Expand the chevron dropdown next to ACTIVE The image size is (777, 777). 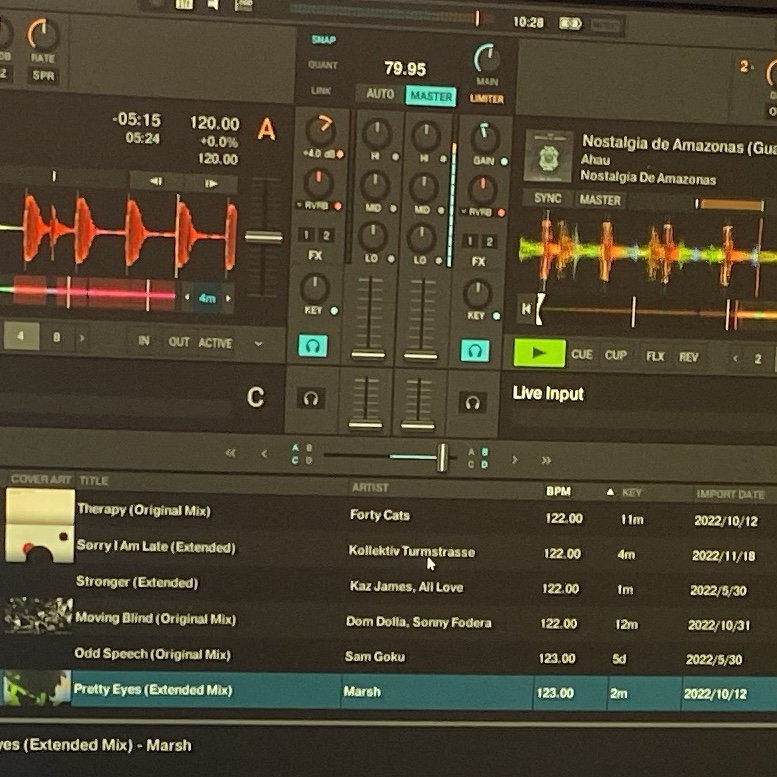tap(259, 343)
